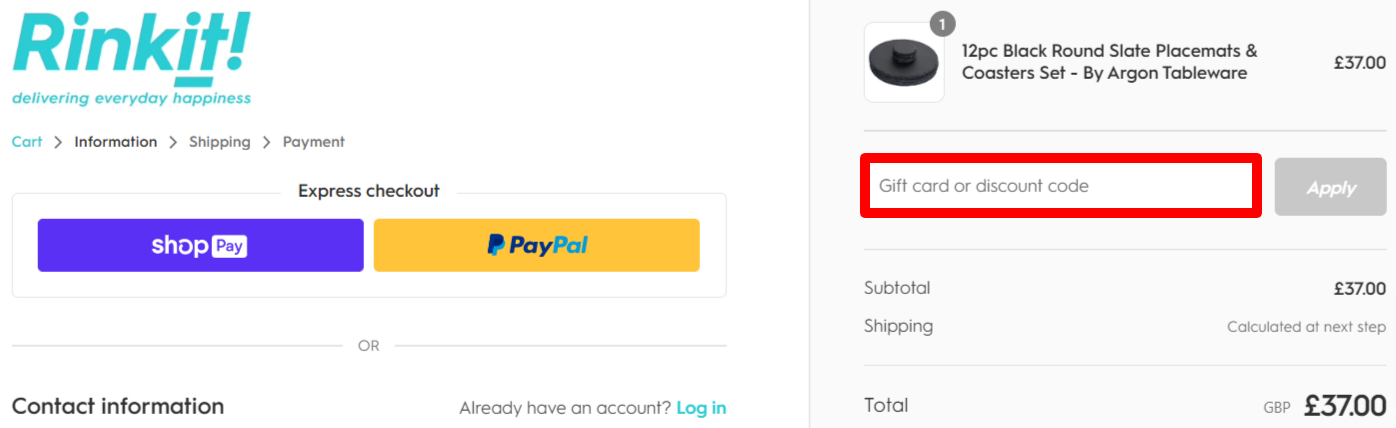Click the chevron after Cart breadcrumb
This screenshot has height=428, width=1396.
[58, 142]
